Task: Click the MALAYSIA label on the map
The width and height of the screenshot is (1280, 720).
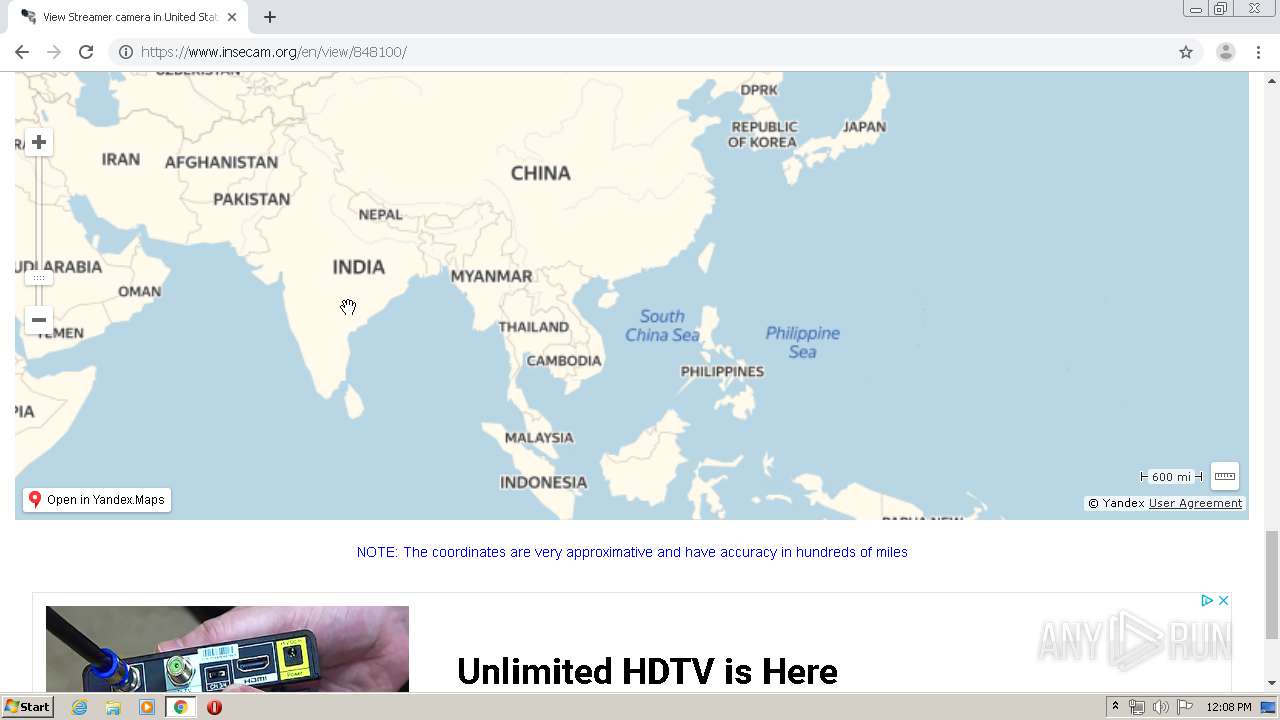Action: 539,438
